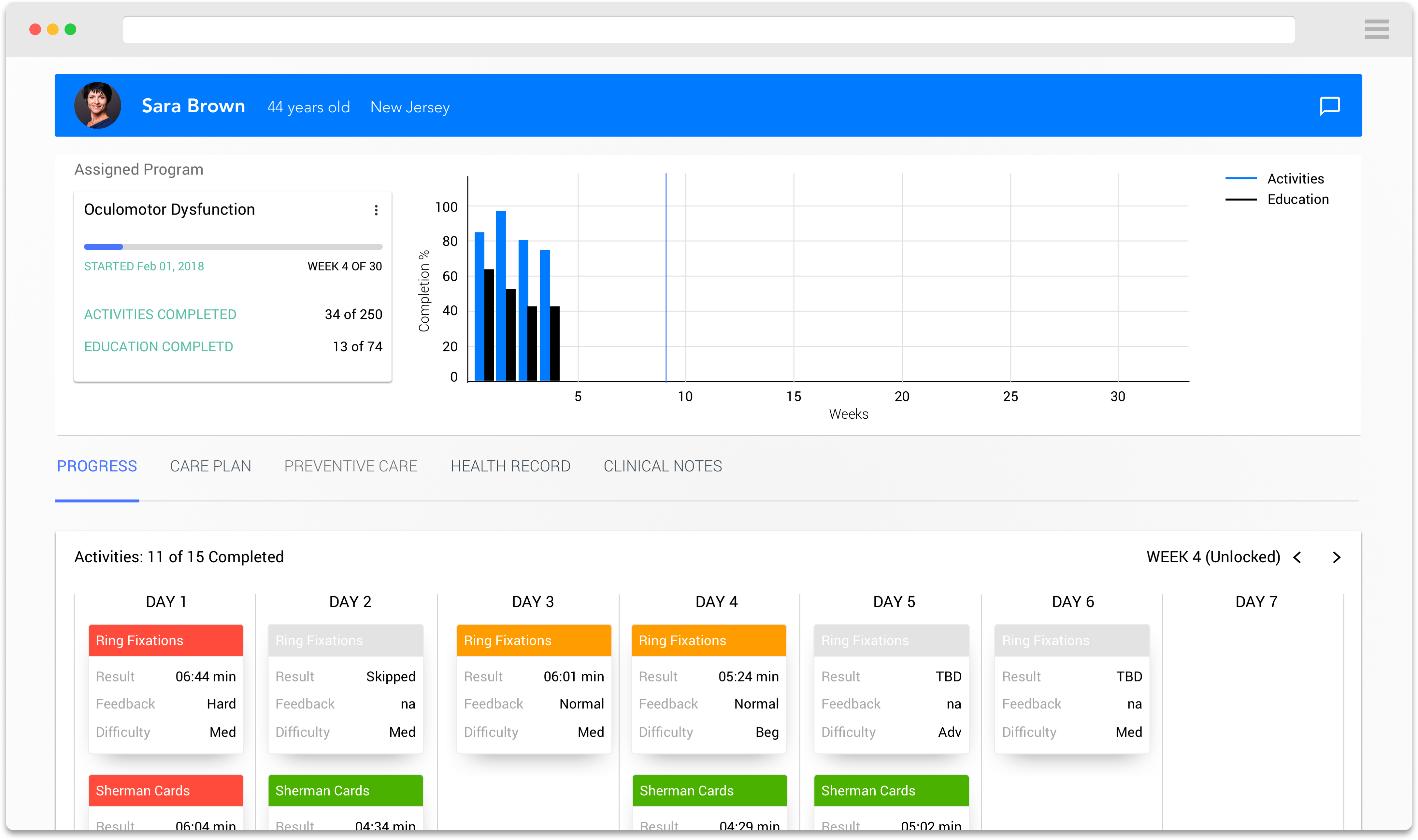Click the EDUCATION COMPLETD label
Image resolution: width=1418 pixels, height=840 pixels.
[x=159, y=346]
